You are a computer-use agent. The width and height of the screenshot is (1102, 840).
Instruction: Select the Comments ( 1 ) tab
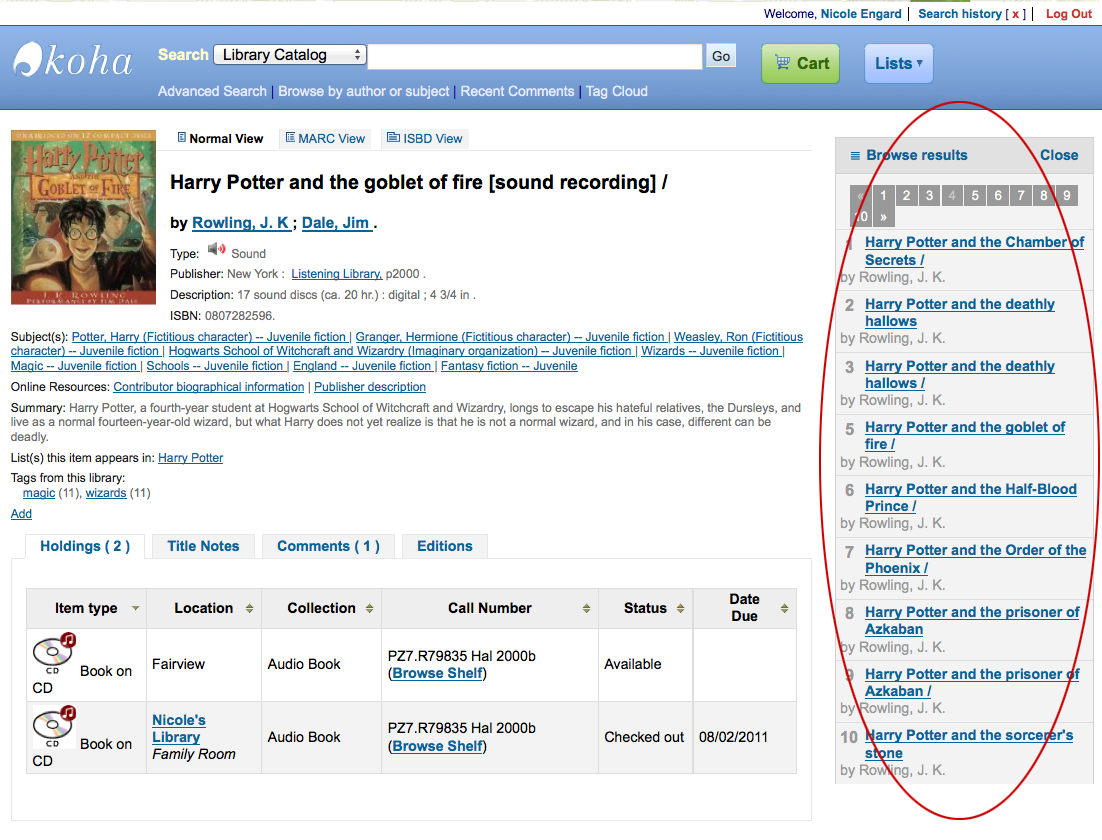point(328,546)
